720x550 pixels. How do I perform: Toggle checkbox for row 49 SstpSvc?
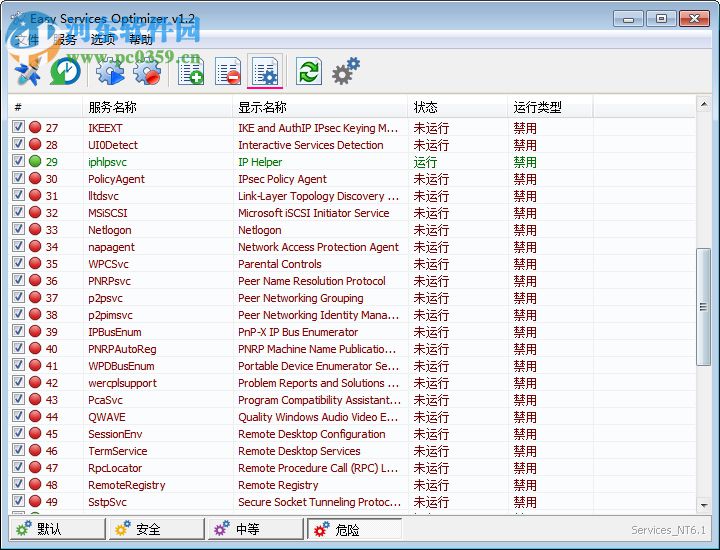[x=18, y=500]
